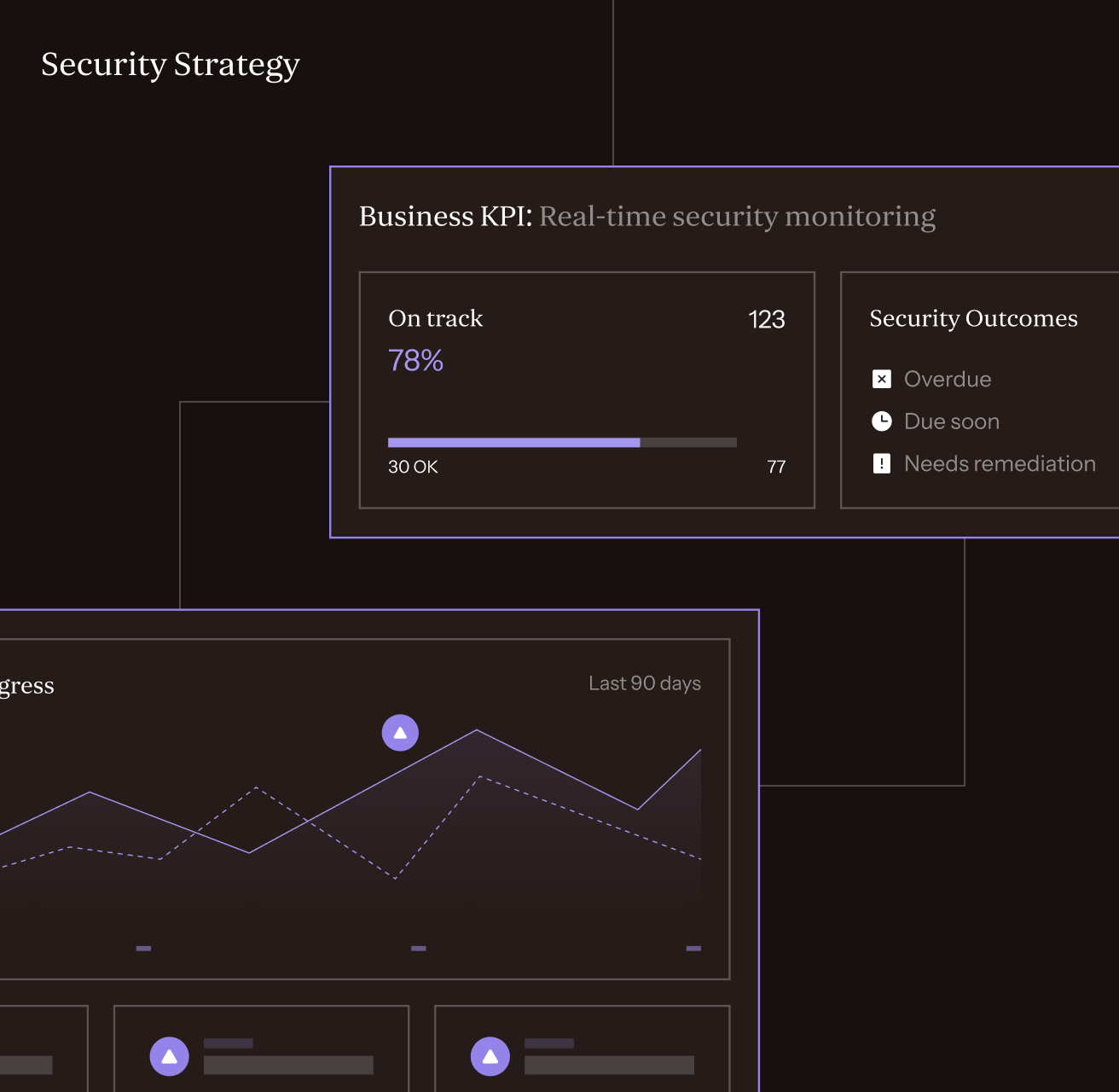Click the Security Outcomes heading

[x=973, y=319]
